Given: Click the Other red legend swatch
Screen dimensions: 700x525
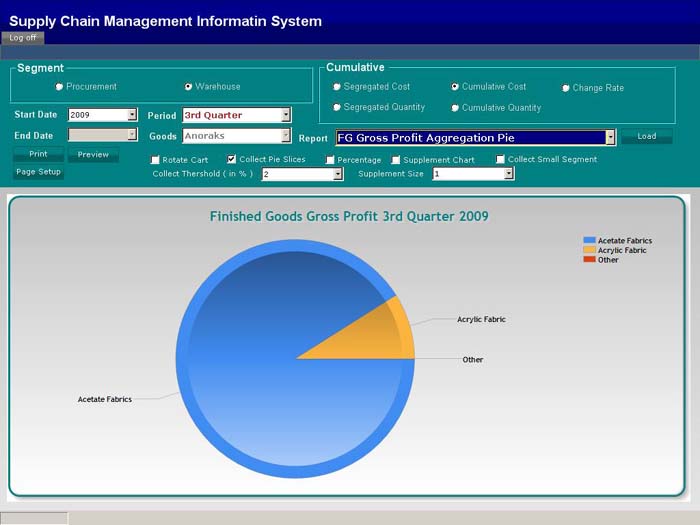Looking at the screenshot, I should [x=589, y=259].
